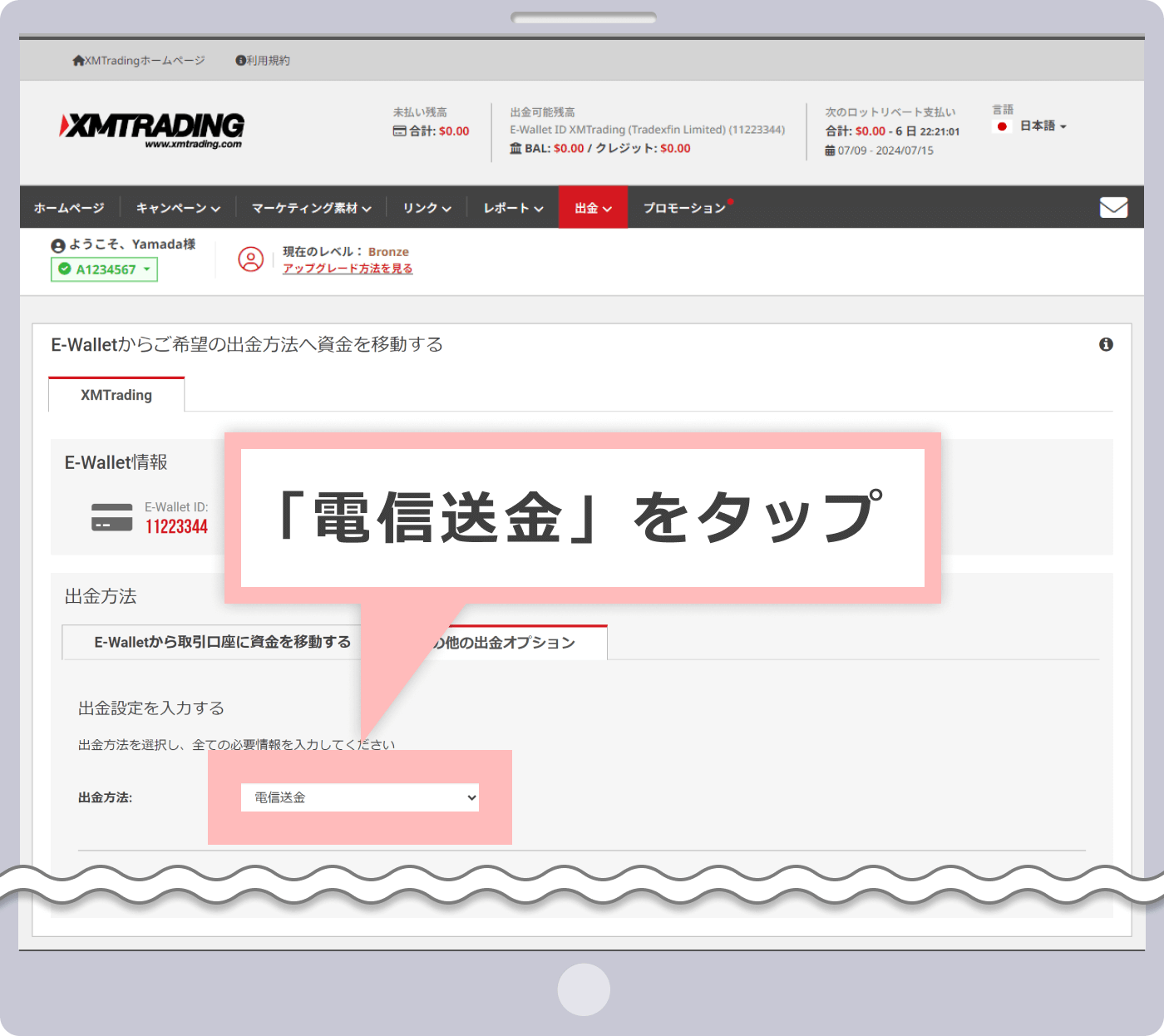Click the E-Wallet card icon
Screen dimensions: 1164x1036
point(112,517)
